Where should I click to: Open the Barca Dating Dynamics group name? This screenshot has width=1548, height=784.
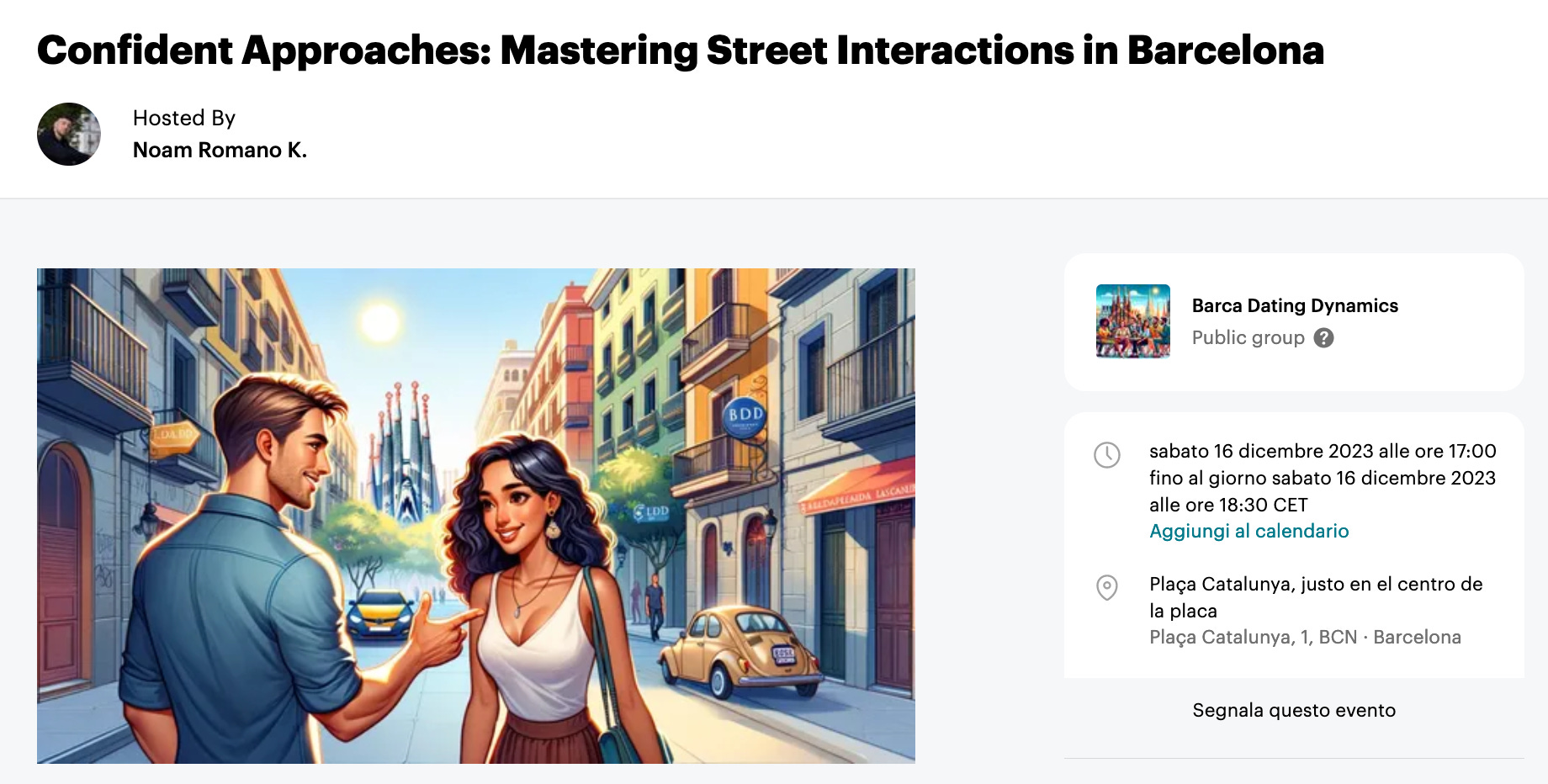coord(1294,305)
